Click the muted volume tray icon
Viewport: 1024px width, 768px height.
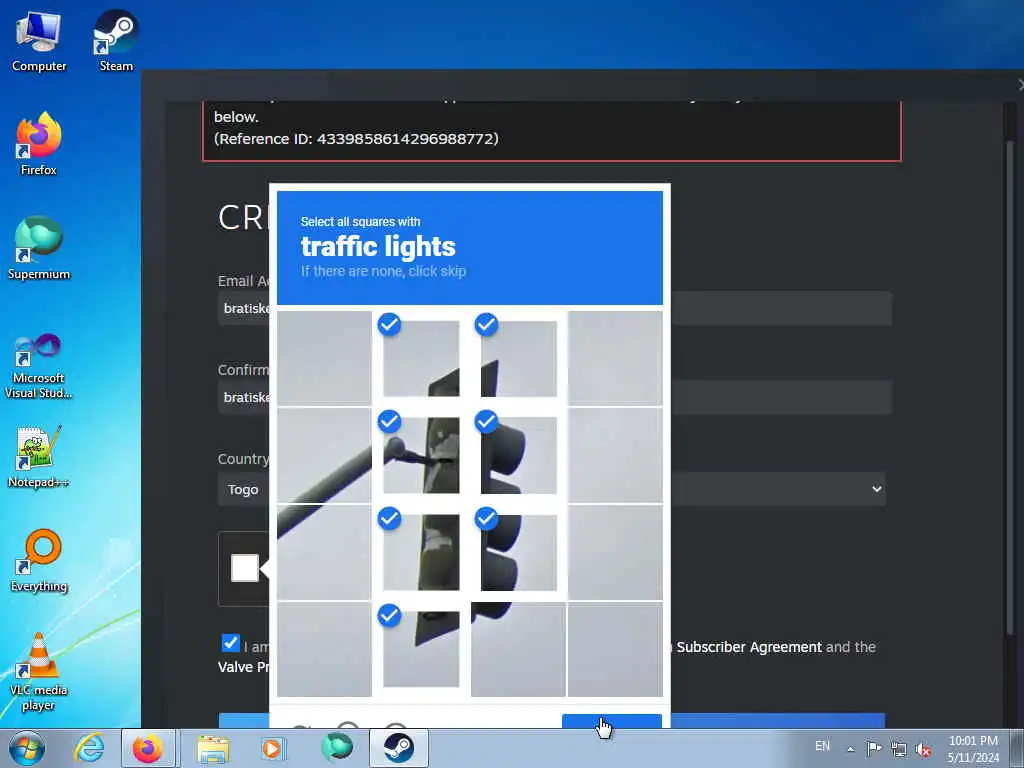pyautogui.click(x=923, y=748)
